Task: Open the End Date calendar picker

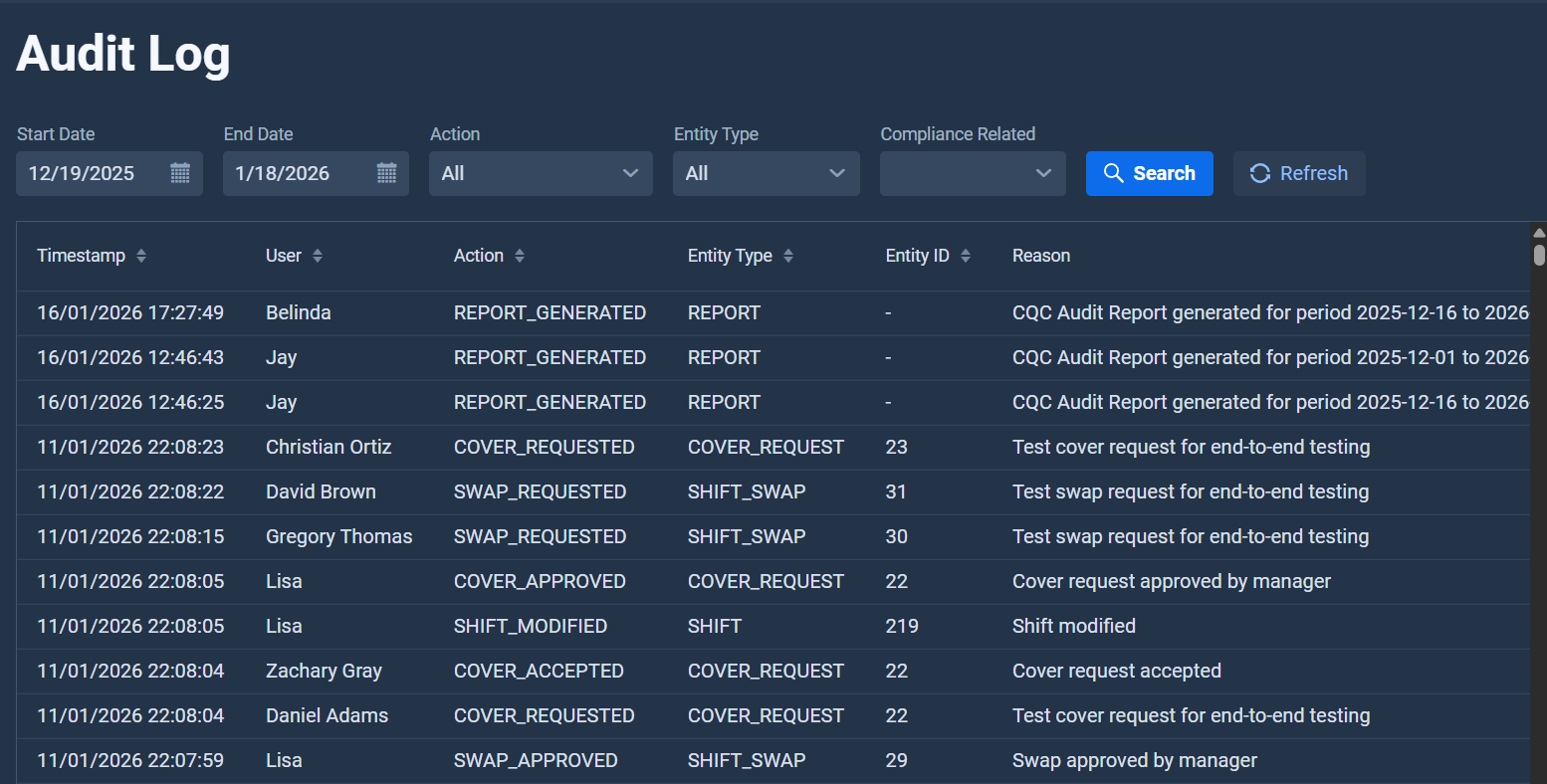Action: (x=386, y=173)
